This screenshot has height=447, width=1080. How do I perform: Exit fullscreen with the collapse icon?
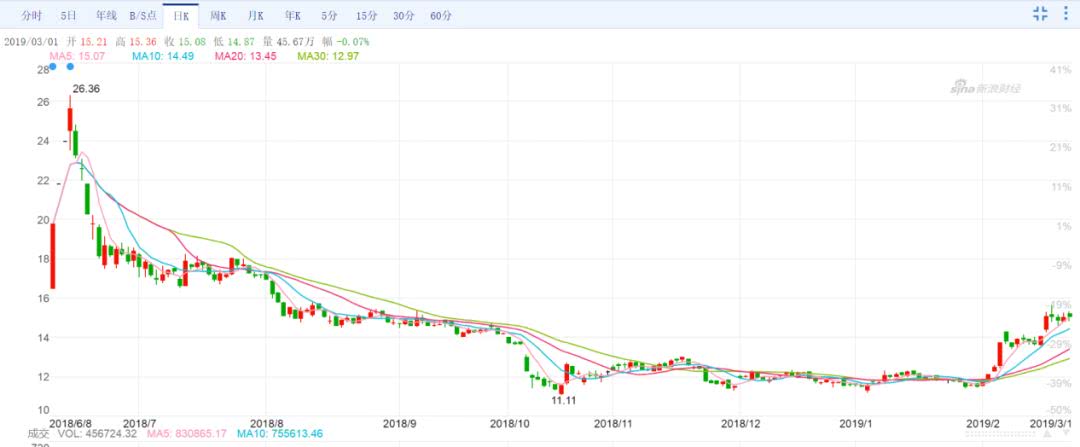click(x=1040, y=13)
